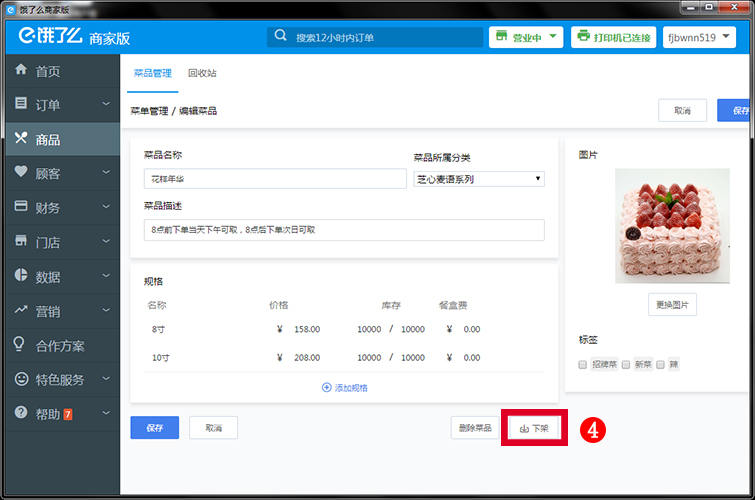Screen dimensions: 755x500
Task: Click the lightbulb icon for 合作方案
Action: click(x=21, y=345)
